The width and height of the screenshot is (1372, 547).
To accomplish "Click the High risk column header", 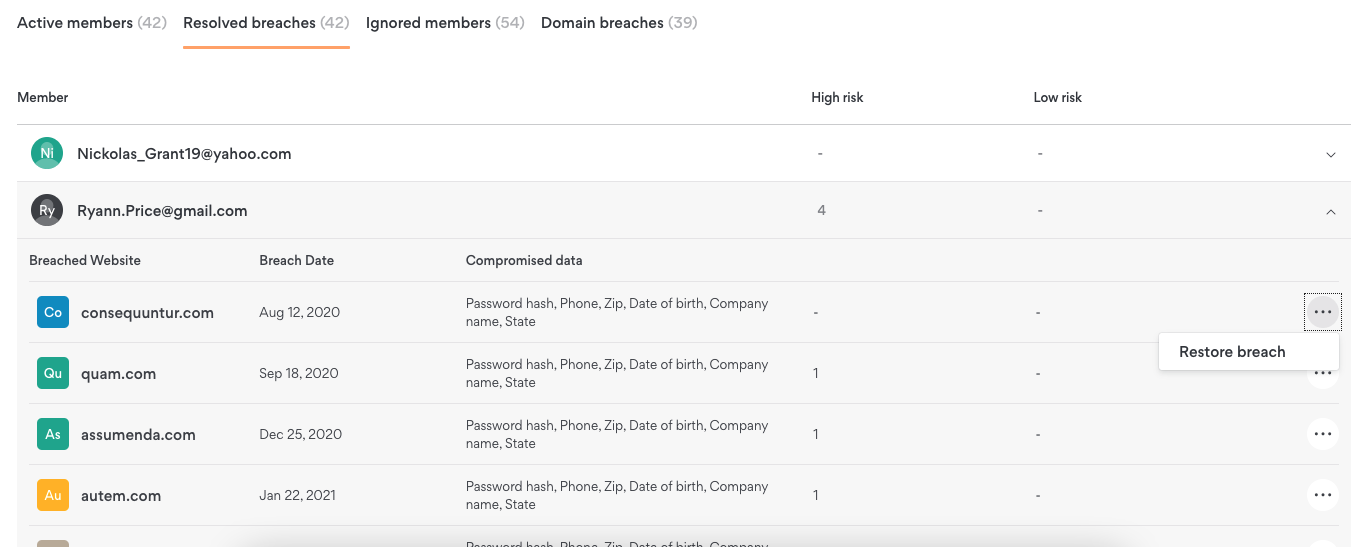I will [x=837, y=98].
